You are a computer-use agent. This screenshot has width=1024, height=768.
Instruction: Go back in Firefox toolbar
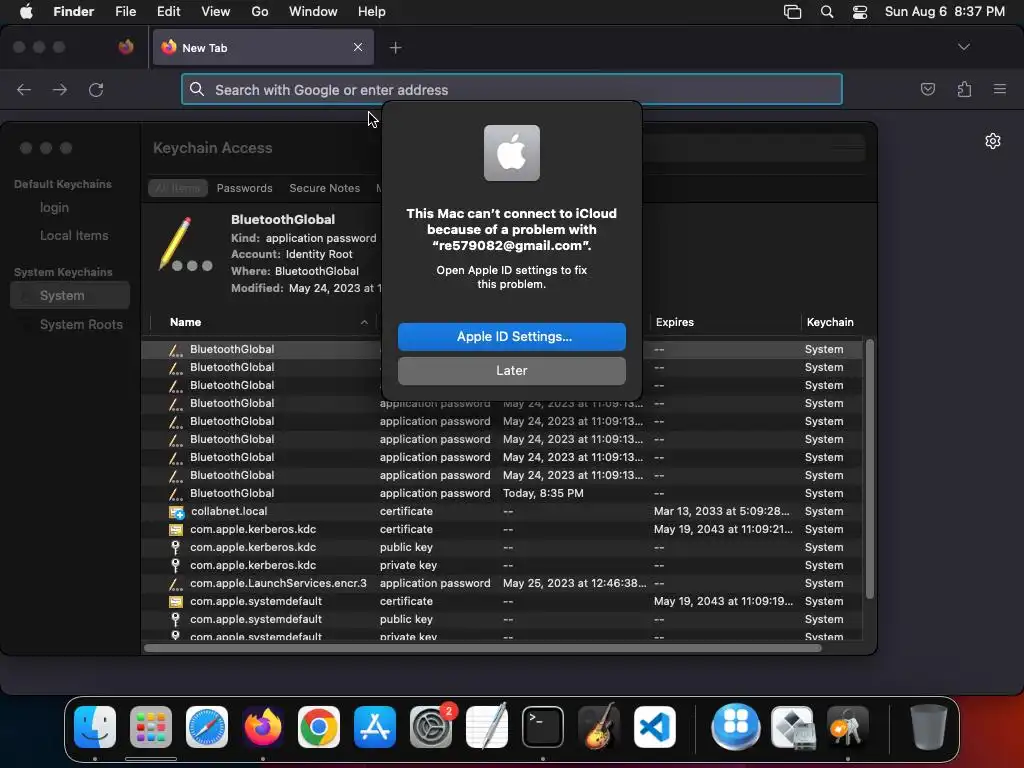[x=24, y=89]
